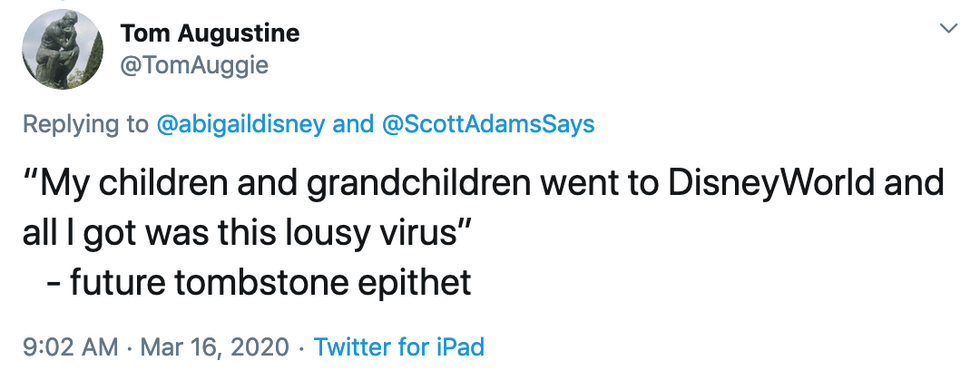Open the Tom Augustine display name
This screenshot has height=379, width=980.
(x=209, y=34)
